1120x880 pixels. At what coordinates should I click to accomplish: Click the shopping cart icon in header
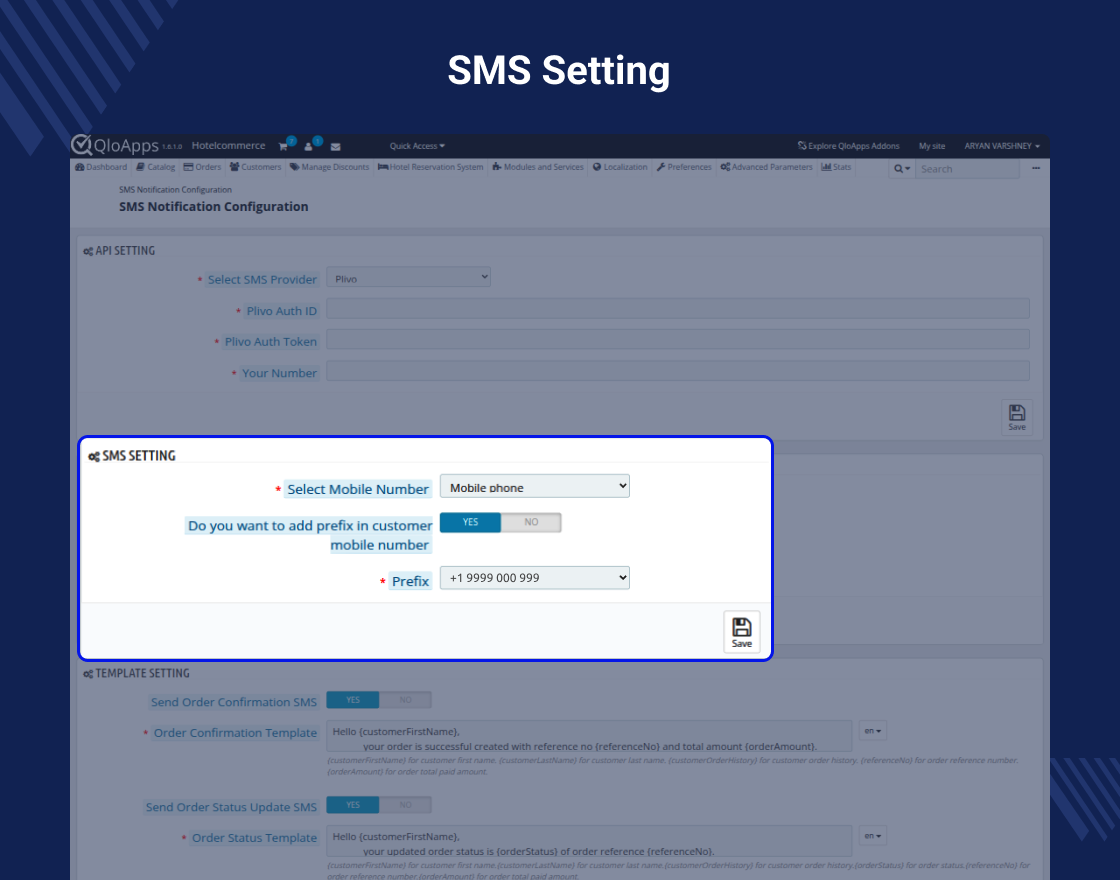(284, 146)
